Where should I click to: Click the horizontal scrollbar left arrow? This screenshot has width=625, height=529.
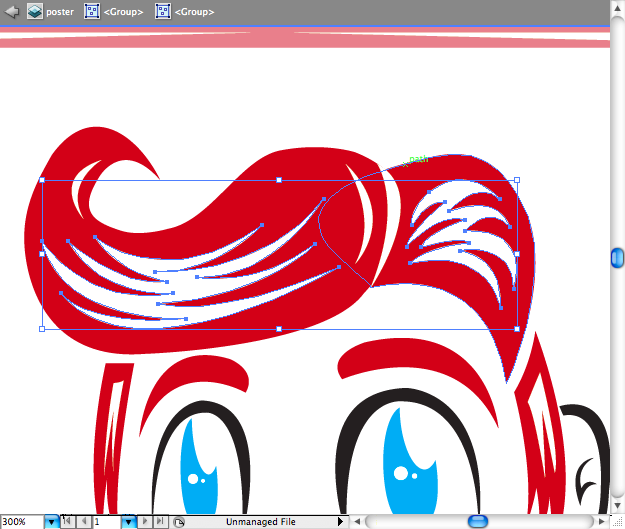[x=357, y=521]
